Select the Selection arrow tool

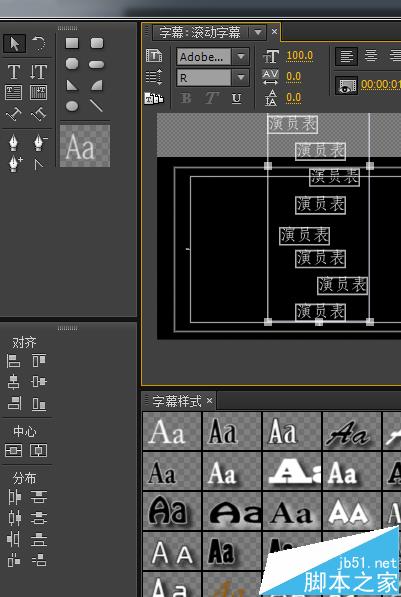click(x=14, y=44)
